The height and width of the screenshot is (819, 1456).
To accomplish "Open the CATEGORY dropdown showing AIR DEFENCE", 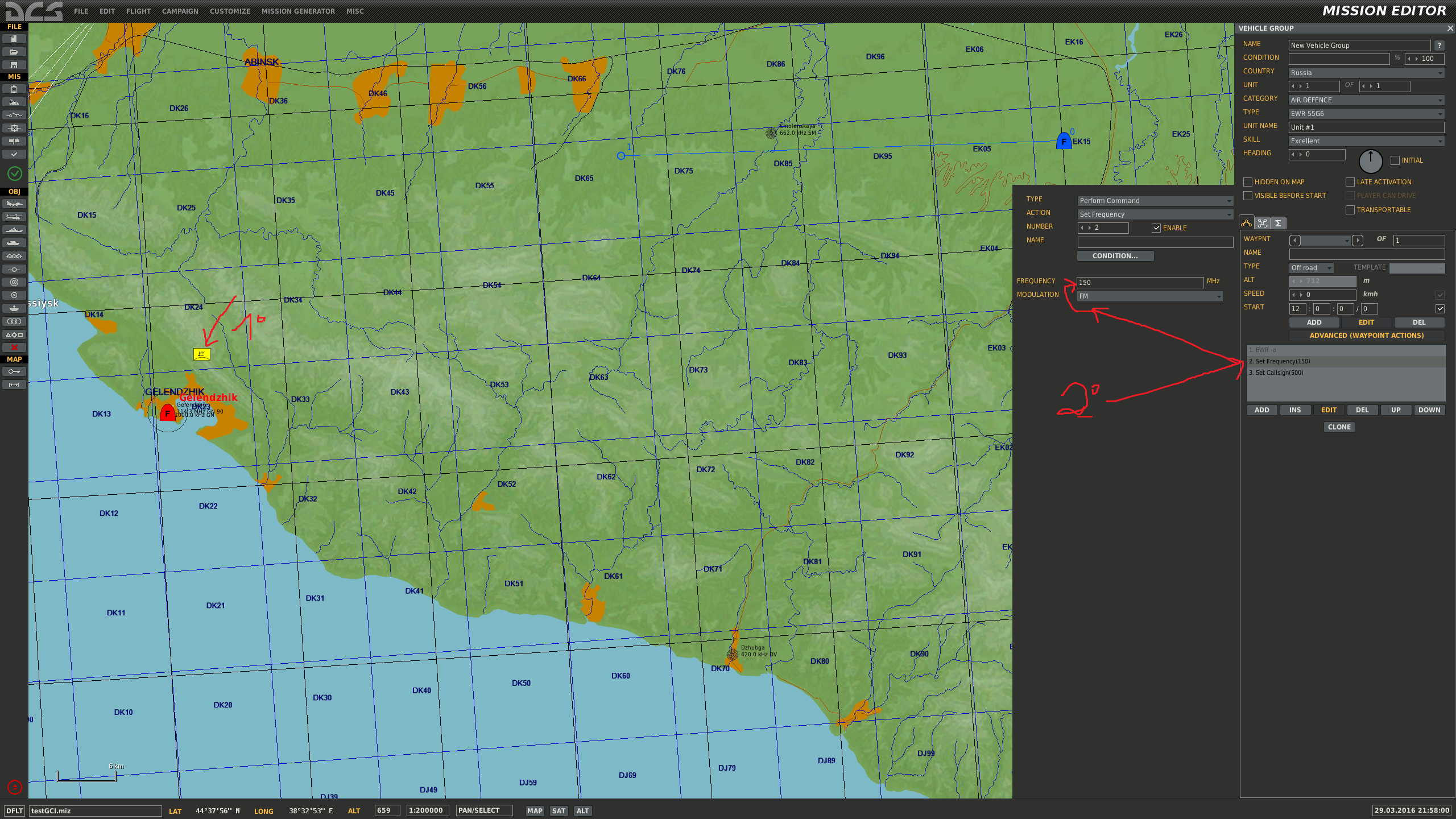I will coord(1366,100).
